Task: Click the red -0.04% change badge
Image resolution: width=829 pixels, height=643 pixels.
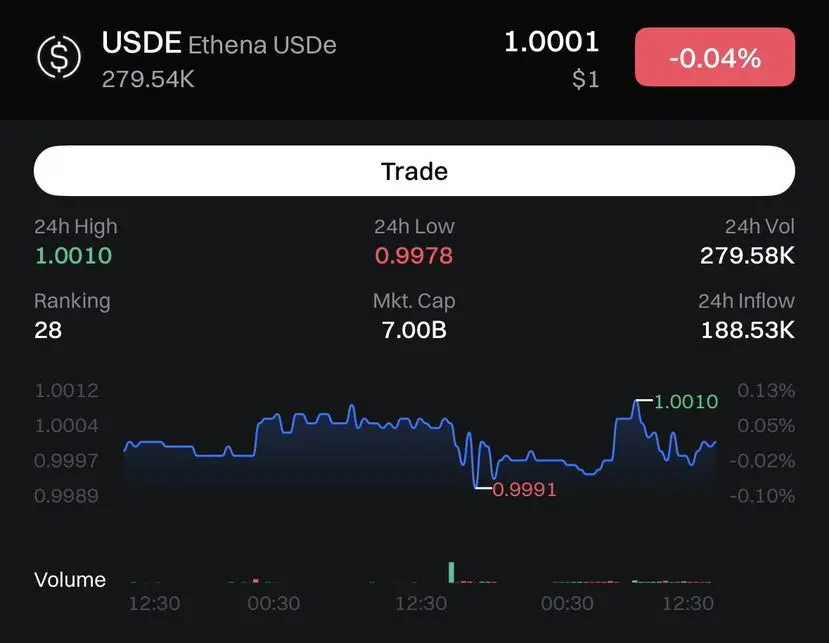Action: click(x=715, y=57)
